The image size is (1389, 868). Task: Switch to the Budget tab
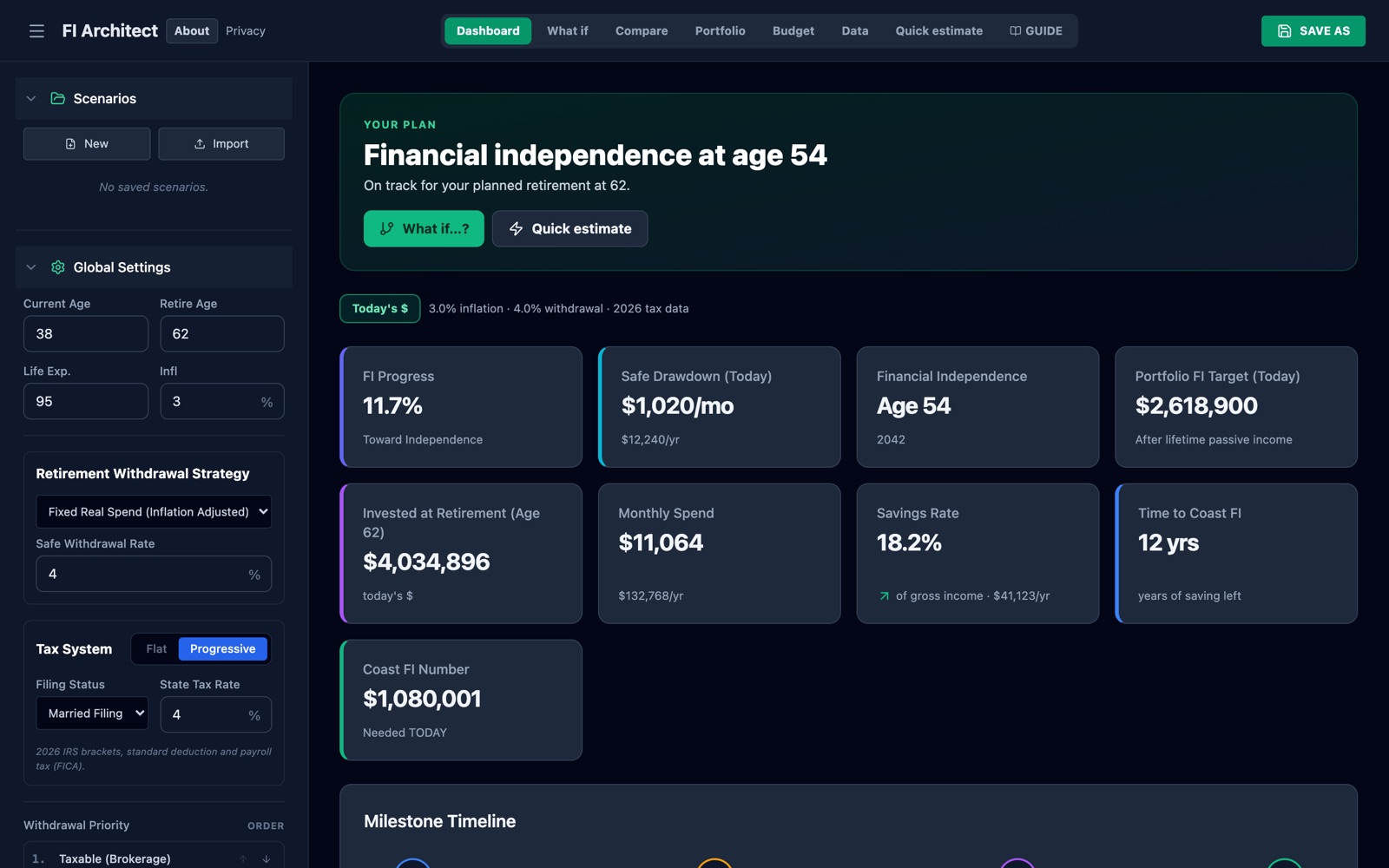pos(793,31)
